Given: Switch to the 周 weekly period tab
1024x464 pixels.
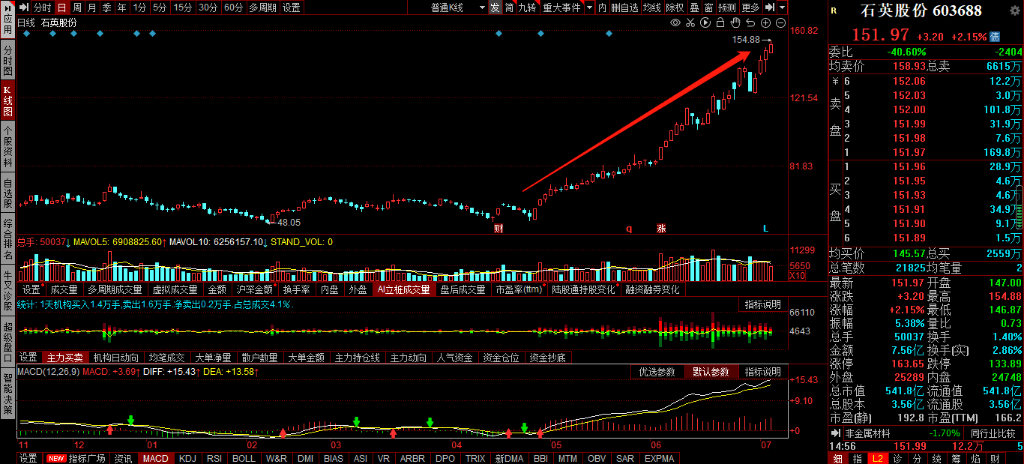Looking at the screenshot, I should pyautogui.click(x=75, y=7).
